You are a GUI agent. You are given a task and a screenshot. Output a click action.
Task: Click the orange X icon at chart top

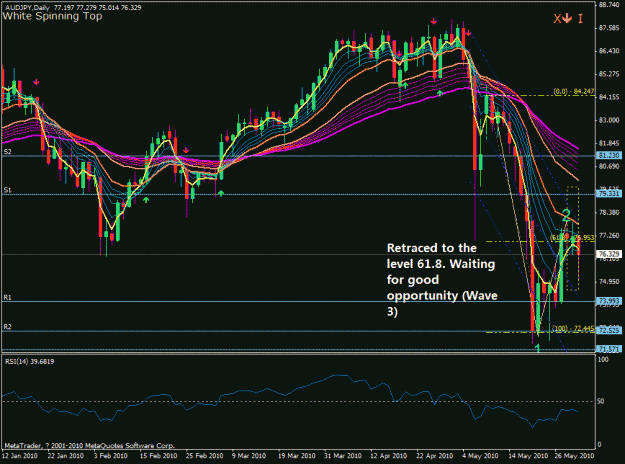click(557, 18)
